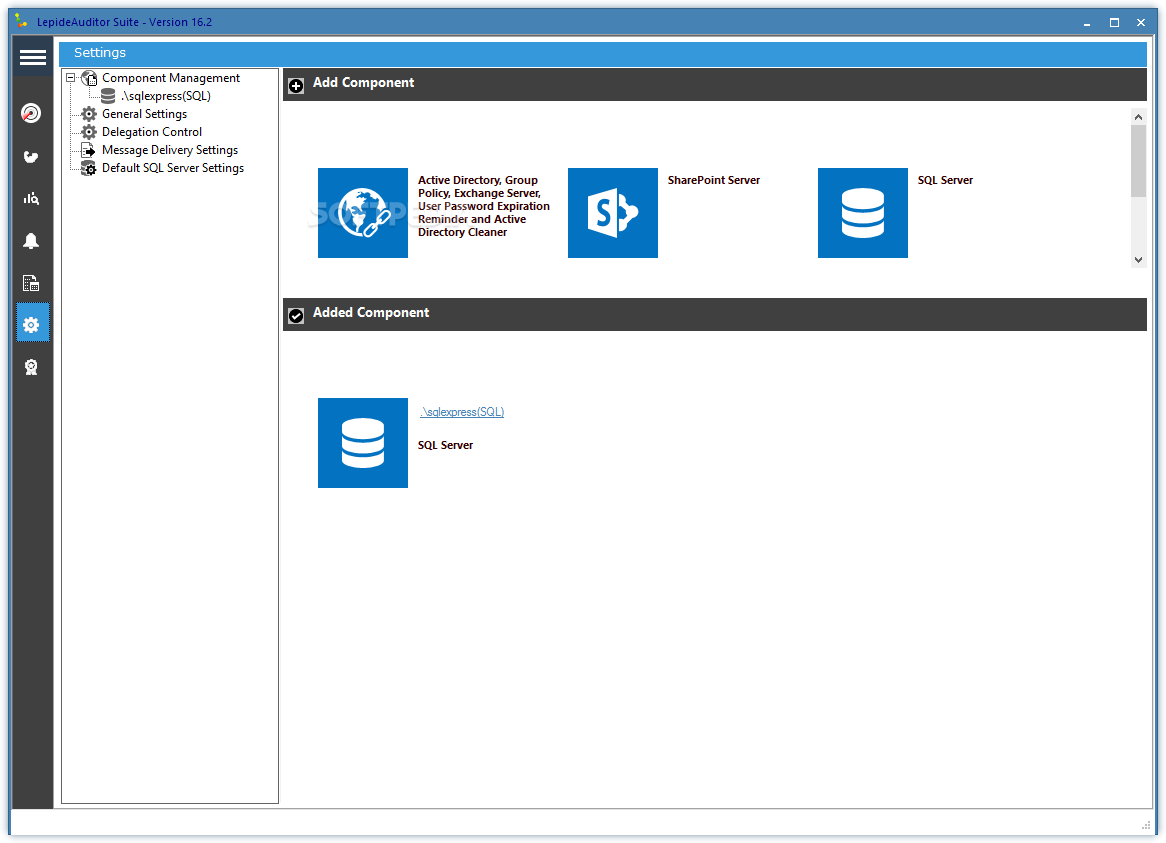
Task: Click the Add Component scrollbar thumb
Action: tap(1138, 161)
